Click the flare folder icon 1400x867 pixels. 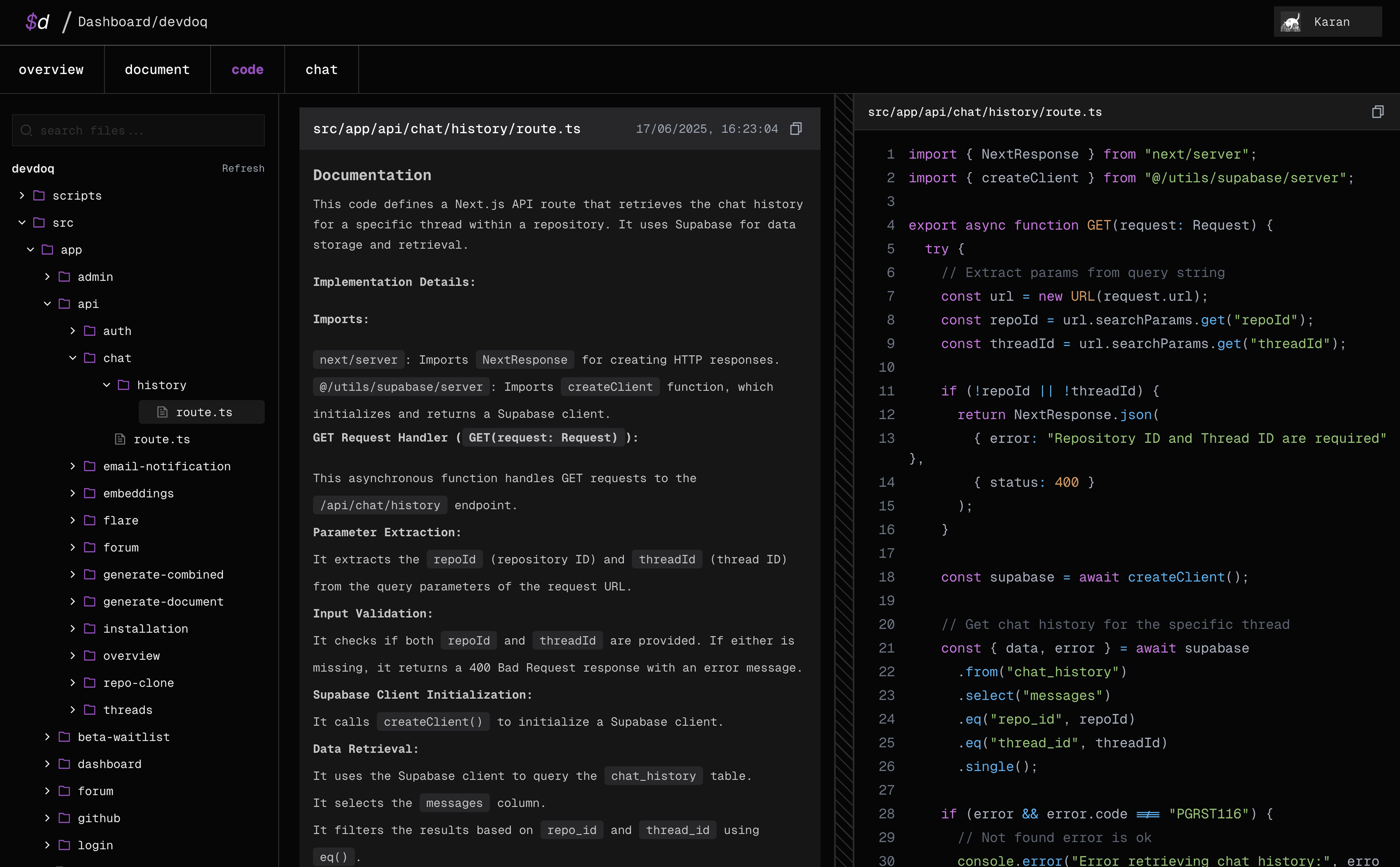89,520
